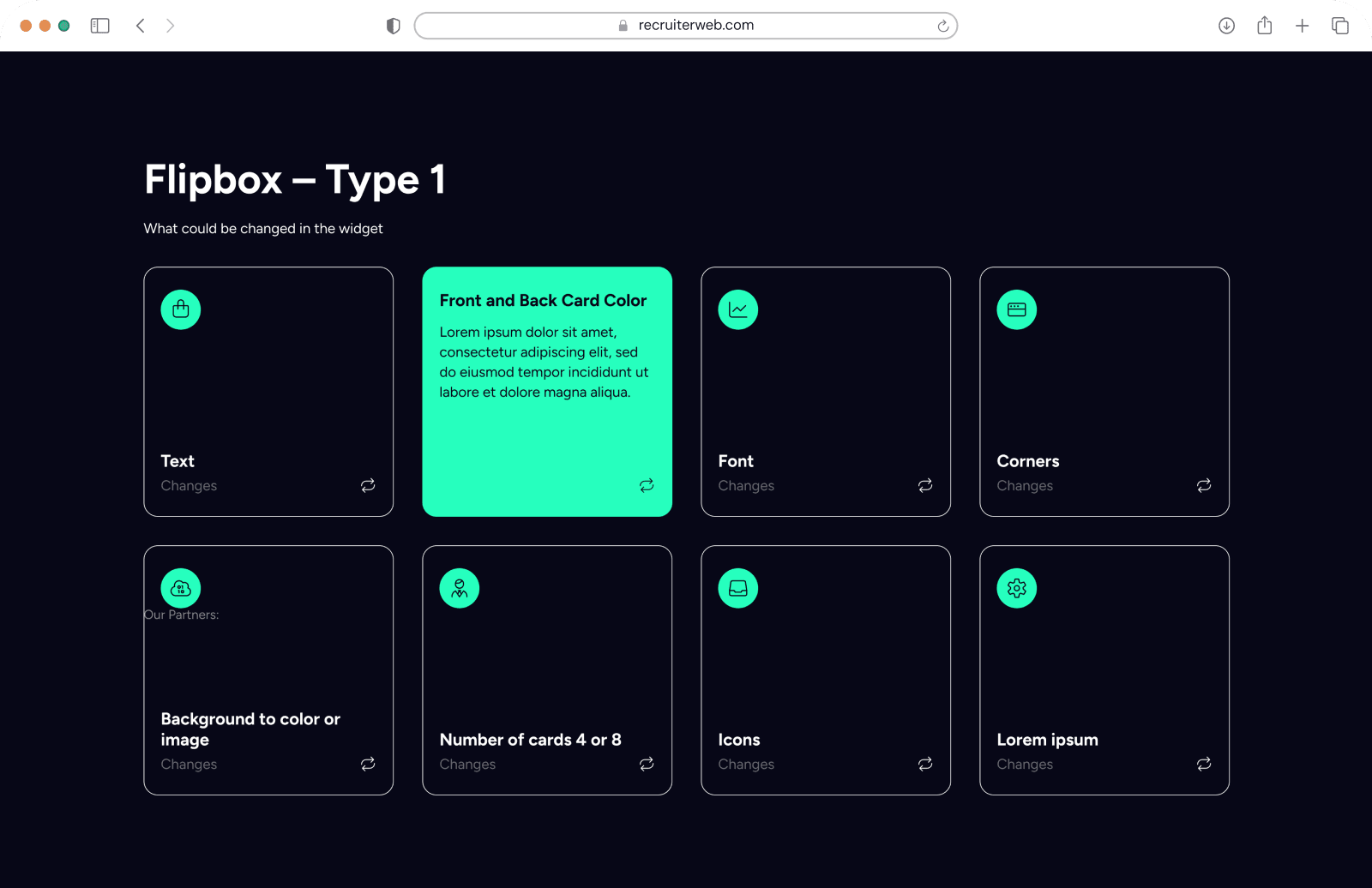
Task: Go back to the previous page
Action: pos(141,26)
